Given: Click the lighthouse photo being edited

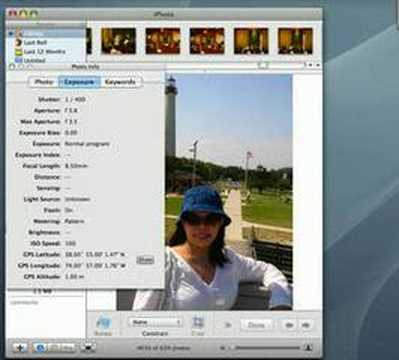Looking at the screenshot, I should (x=229, y=192).
